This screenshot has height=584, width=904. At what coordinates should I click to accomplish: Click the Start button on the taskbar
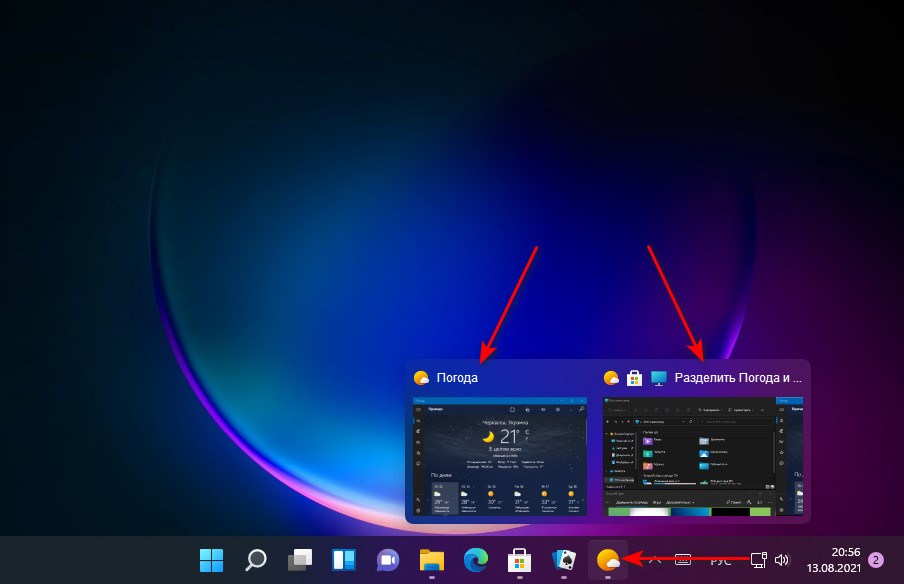pyautogui.click(x=211, y=561)
